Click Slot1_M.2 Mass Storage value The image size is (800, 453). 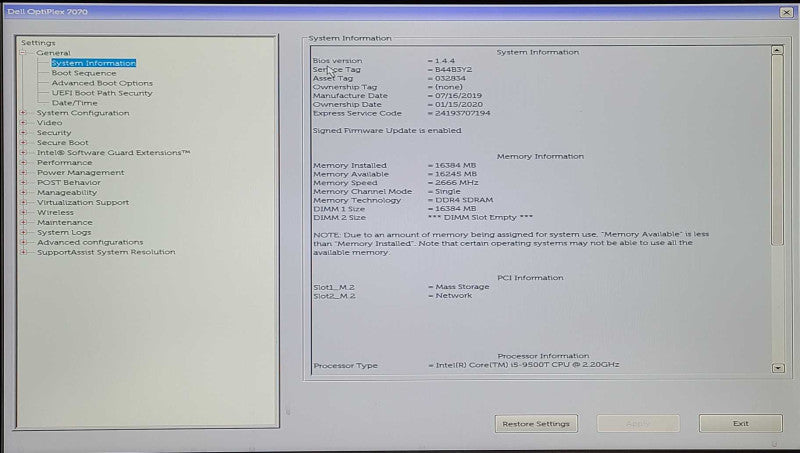pyautogui.click(x=462, y=287)
